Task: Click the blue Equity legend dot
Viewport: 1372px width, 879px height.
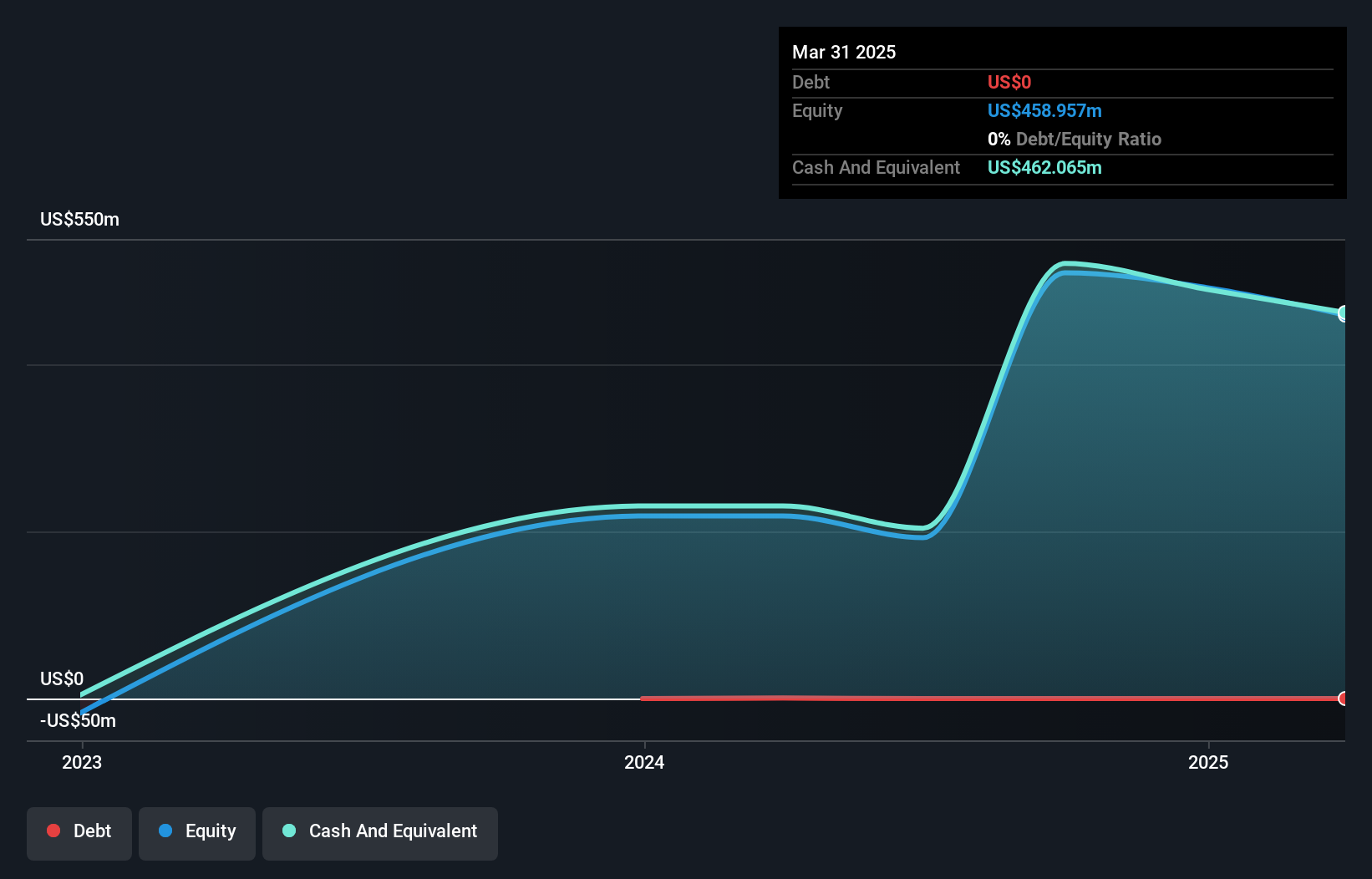Action: (165, 831)
